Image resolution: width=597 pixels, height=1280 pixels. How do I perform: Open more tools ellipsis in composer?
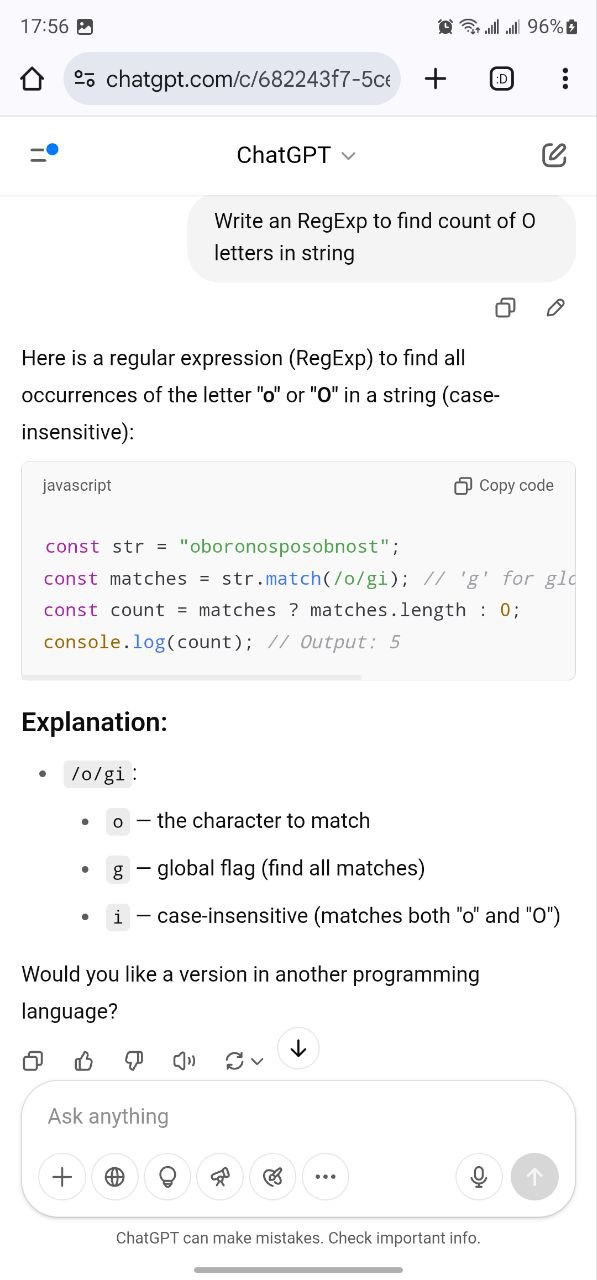tap(325, 1177)
